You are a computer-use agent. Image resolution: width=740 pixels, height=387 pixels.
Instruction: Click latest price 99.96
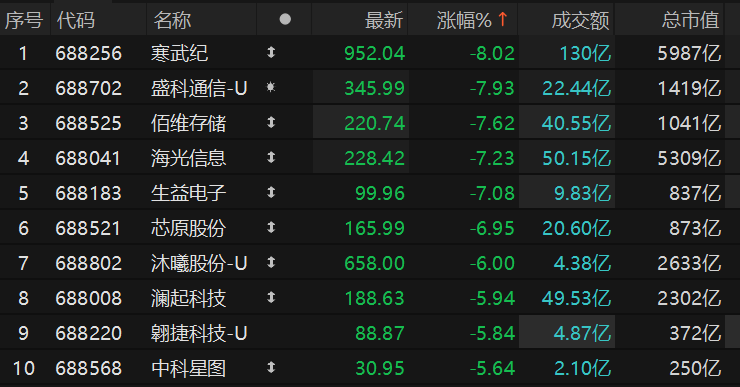[x=380, y=193]
